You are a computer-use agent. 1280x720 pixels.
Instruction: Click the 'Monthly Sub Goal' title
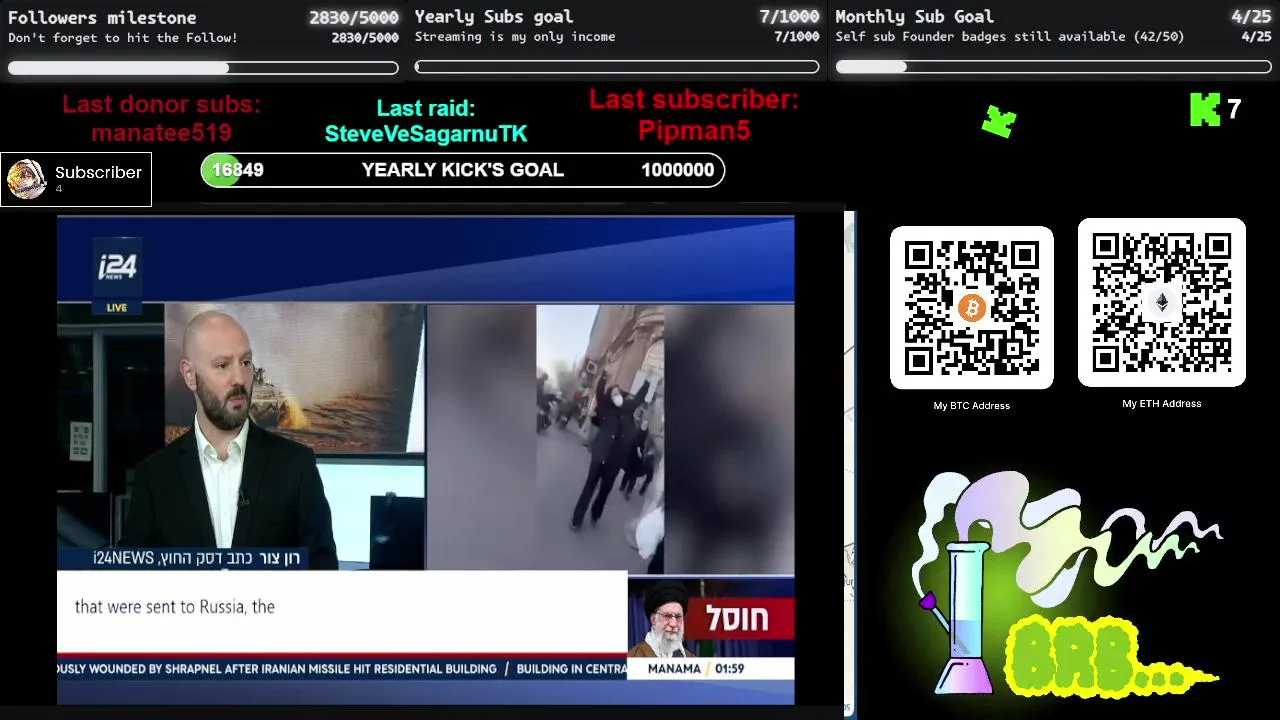click(x=915, y=16)
